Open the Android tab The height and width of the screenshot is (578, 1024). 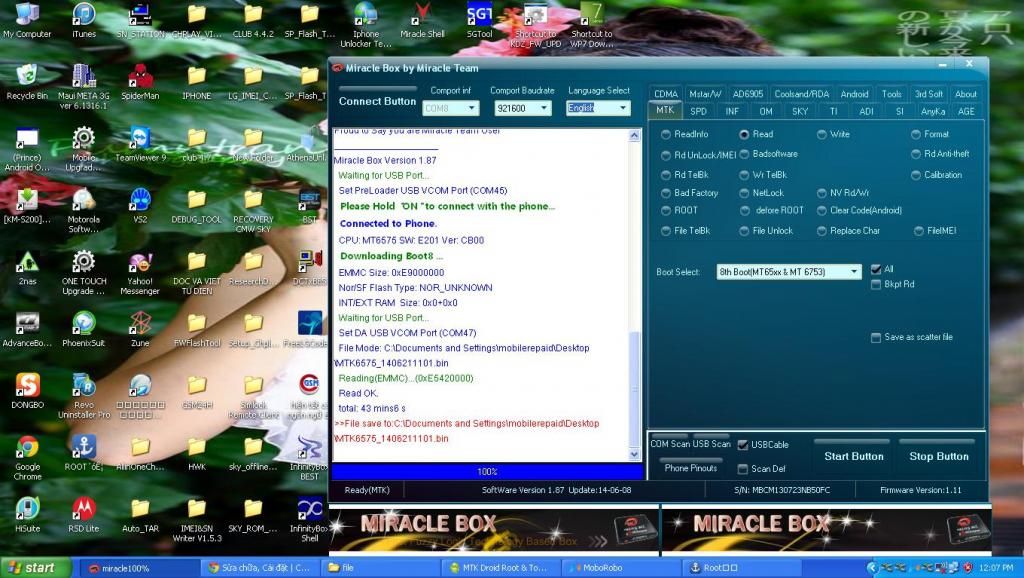pyautogui.click(x=854, y=94)
